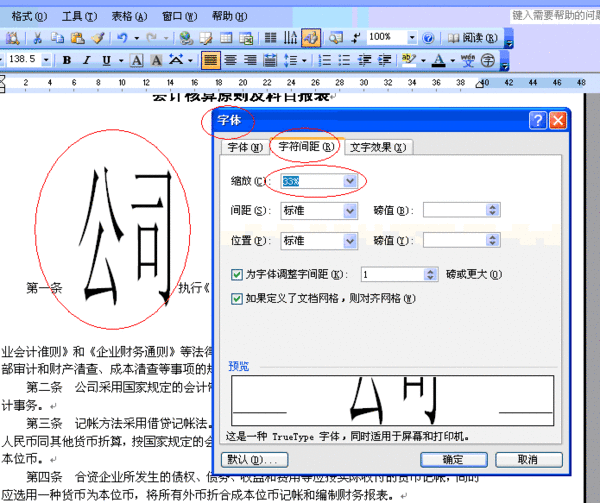
Task: Select Justify alignment button
Action: pos(211,60)
